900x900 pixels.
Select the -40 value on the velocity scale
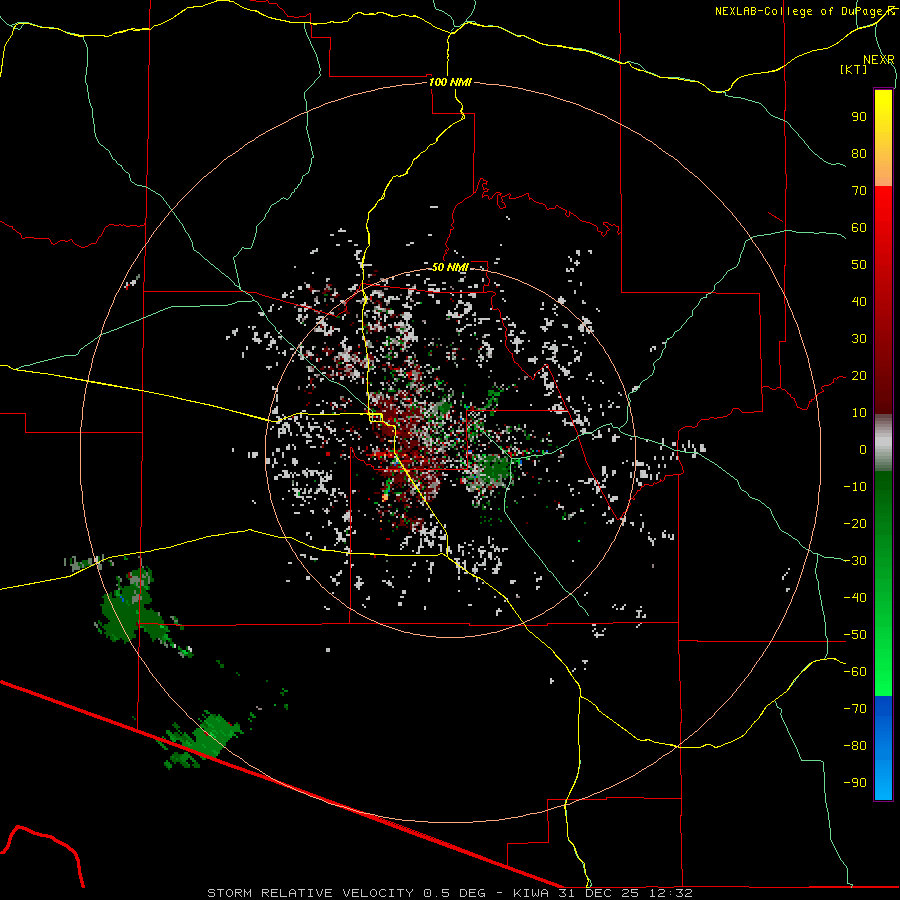(x=855, y=598)
